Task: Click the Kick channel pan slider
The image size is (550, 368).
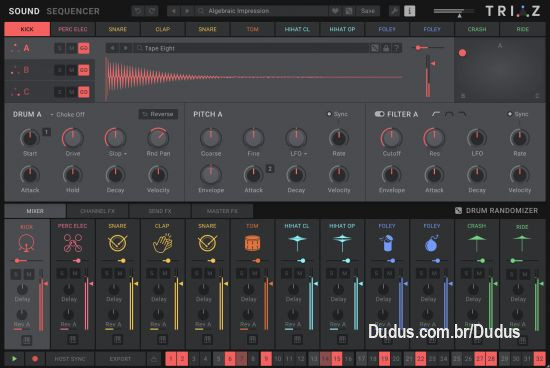Action: pos(27,261)
